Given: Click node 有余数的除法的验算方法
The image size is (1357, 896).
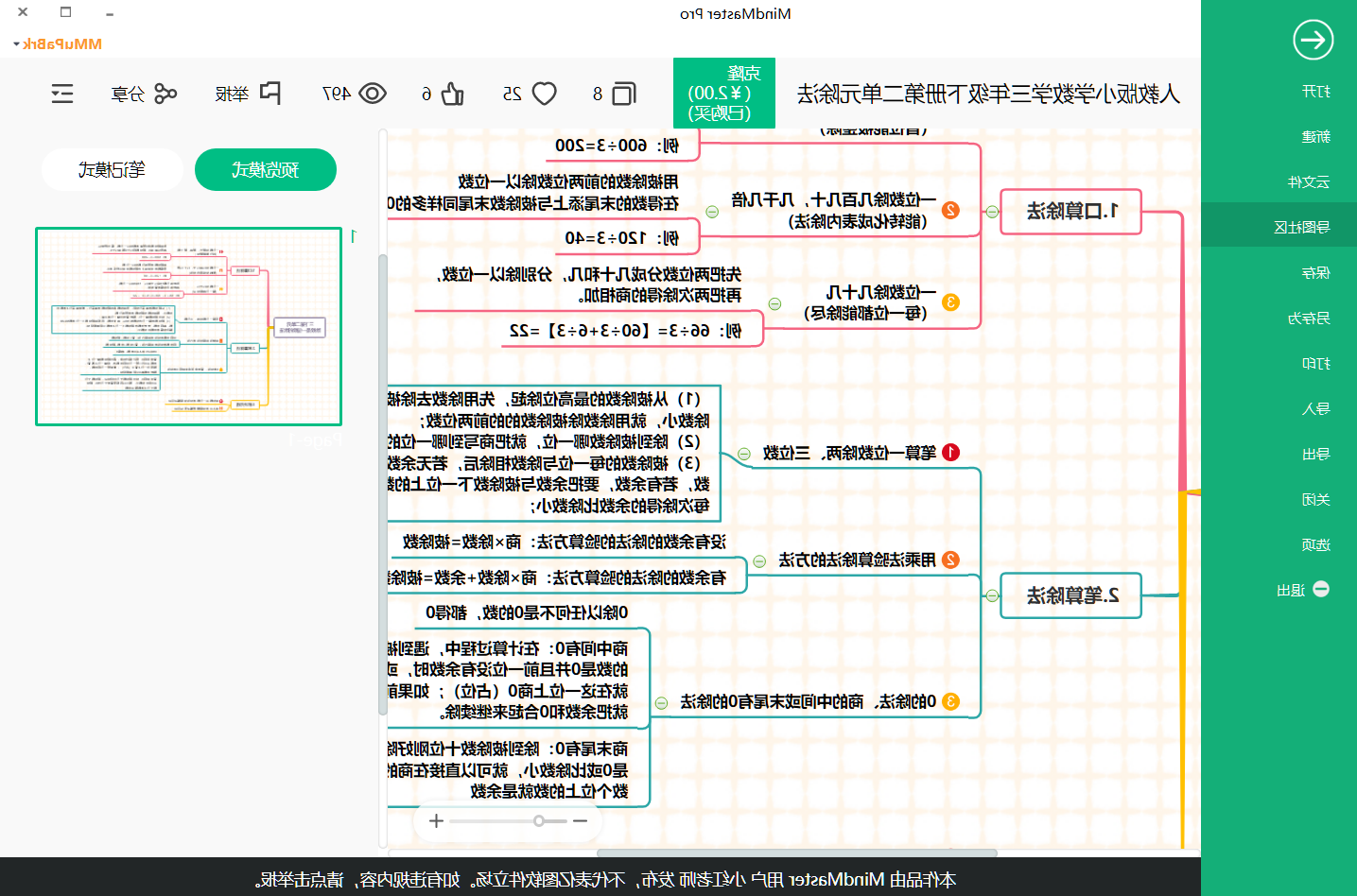Looking at the screenshot, I should pyautogui.click(x=558, y=577).
